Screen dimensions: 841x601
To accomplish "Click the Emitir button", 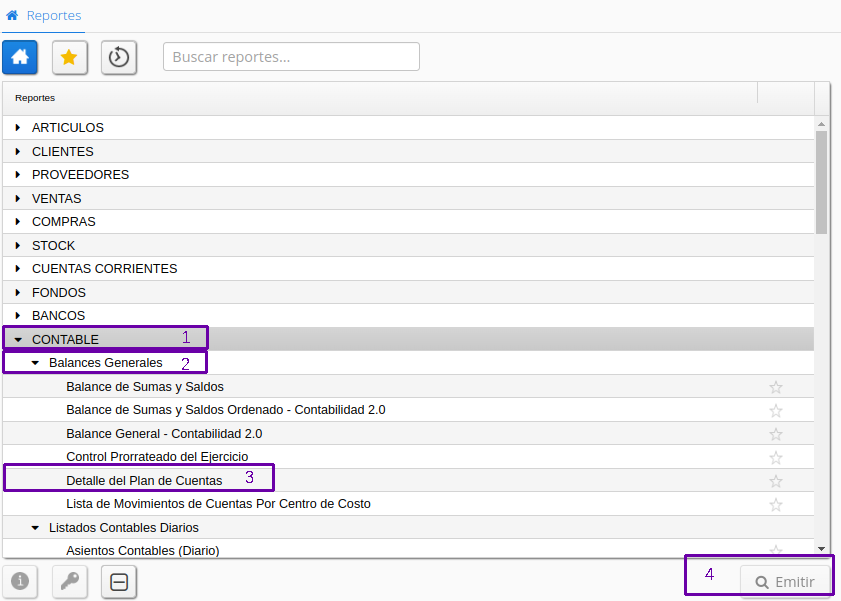I will pyautogui.click(x=785, y=582).
